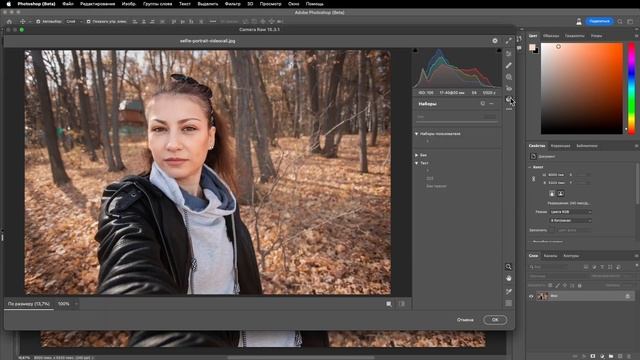This screenshot has width=640, height=360.
Task: Select the Color Sampler eyedropper in Camera Raw
Action: click(509, 291)
